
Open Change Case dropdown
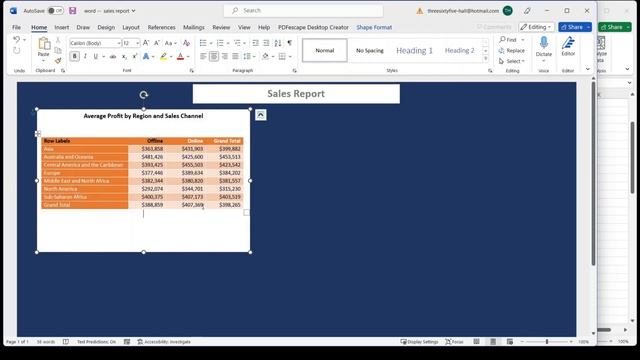(170, 43)
